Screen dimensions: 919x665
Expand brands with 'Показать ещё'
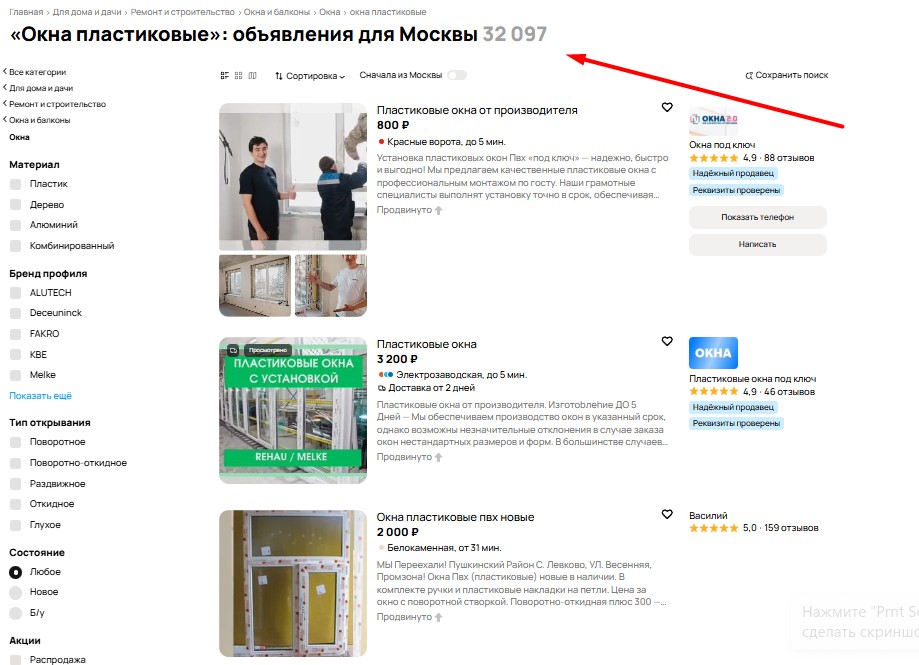40,395
